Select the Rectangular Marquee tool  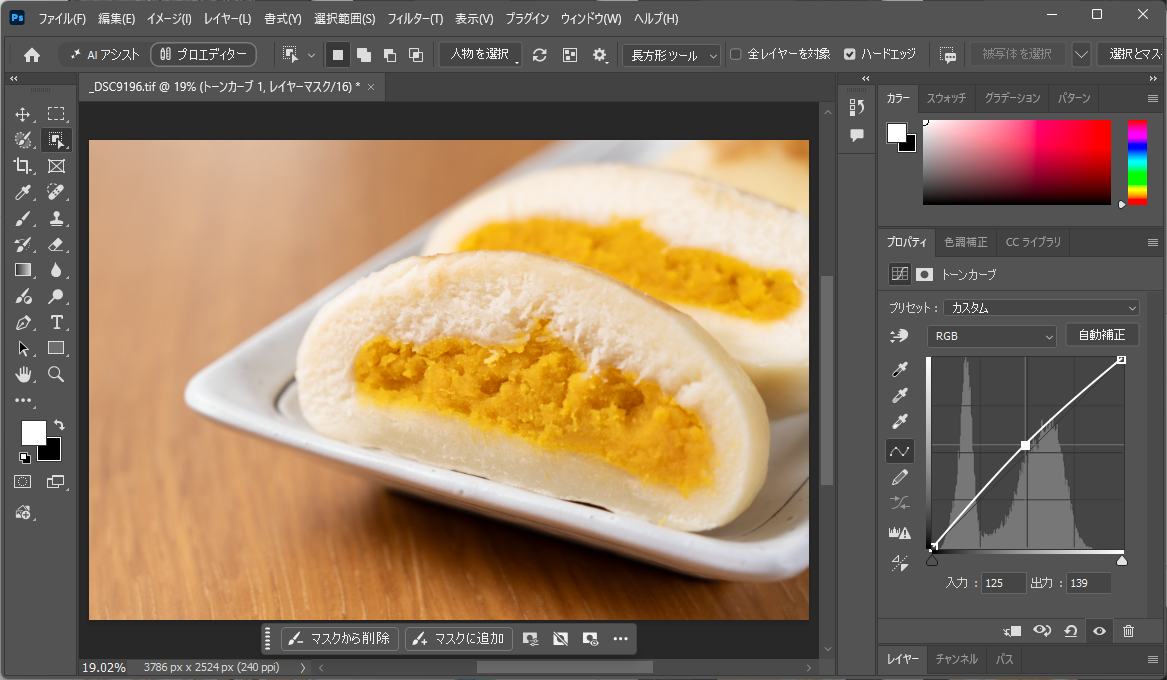point(56,114)
